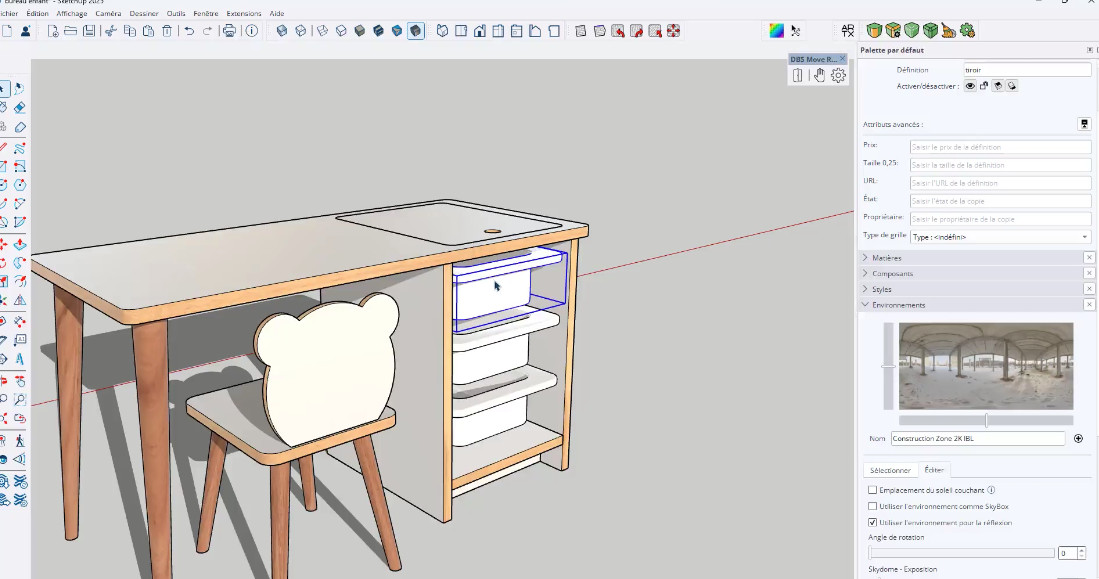Click the Construction Zone environment preview thumbnail
The width and height of the screenshot is (1099, 579).
986,366
